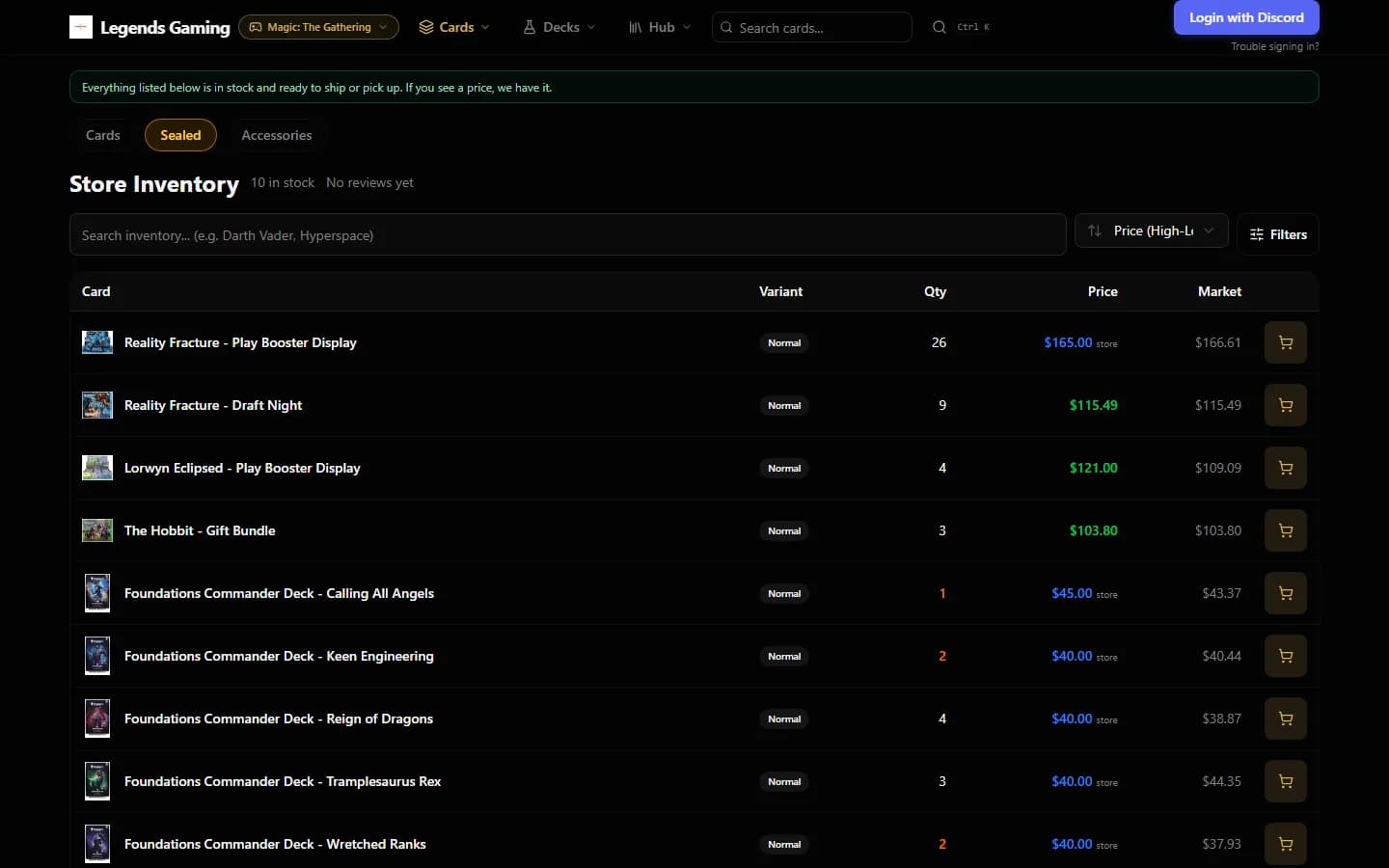Click the Card column header
Image resolution: width=1389 pixels, height=868 pixels.
(x=96, y=291)
